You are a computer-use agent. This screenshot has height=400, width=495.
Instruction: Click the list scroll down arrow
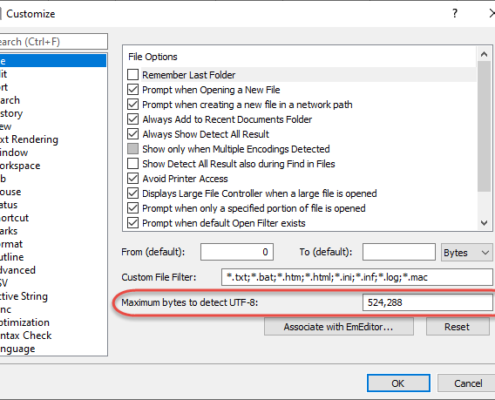(484, 223)
